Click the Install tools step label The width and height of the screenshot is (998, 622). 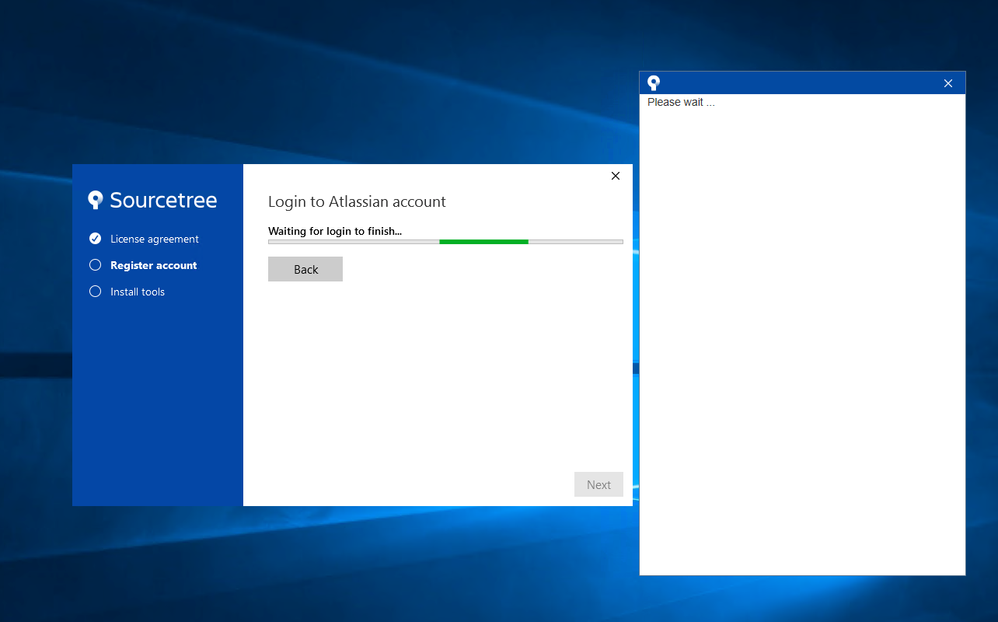point(137,292)
